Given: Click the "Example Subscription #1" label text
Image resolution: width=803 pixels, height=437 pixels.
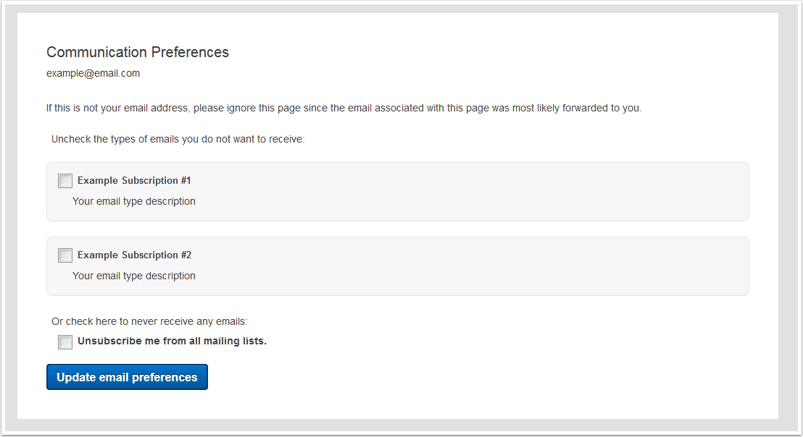Looking at the screenshot, I should [134, 181].
